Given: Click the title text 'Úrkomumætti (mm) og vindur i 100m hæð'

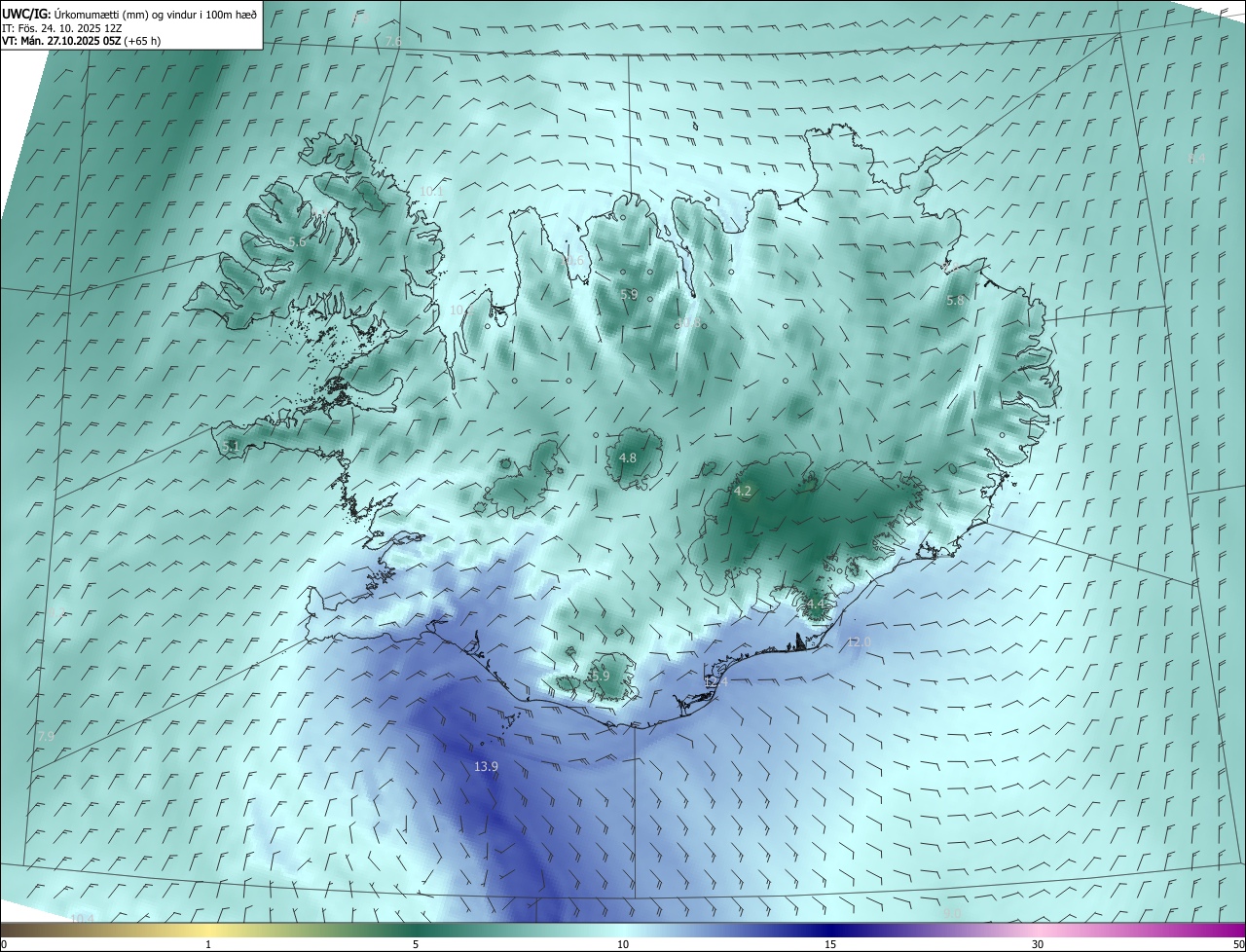Looking at the screenshot, I should pyautogui.click(x=156, y=14).
